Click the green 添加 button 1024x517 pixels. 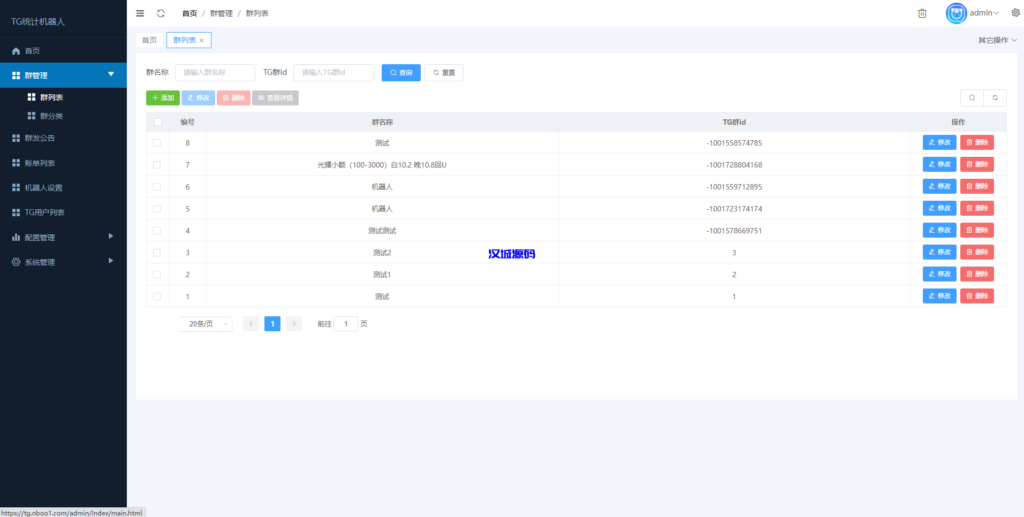(163, 98)
